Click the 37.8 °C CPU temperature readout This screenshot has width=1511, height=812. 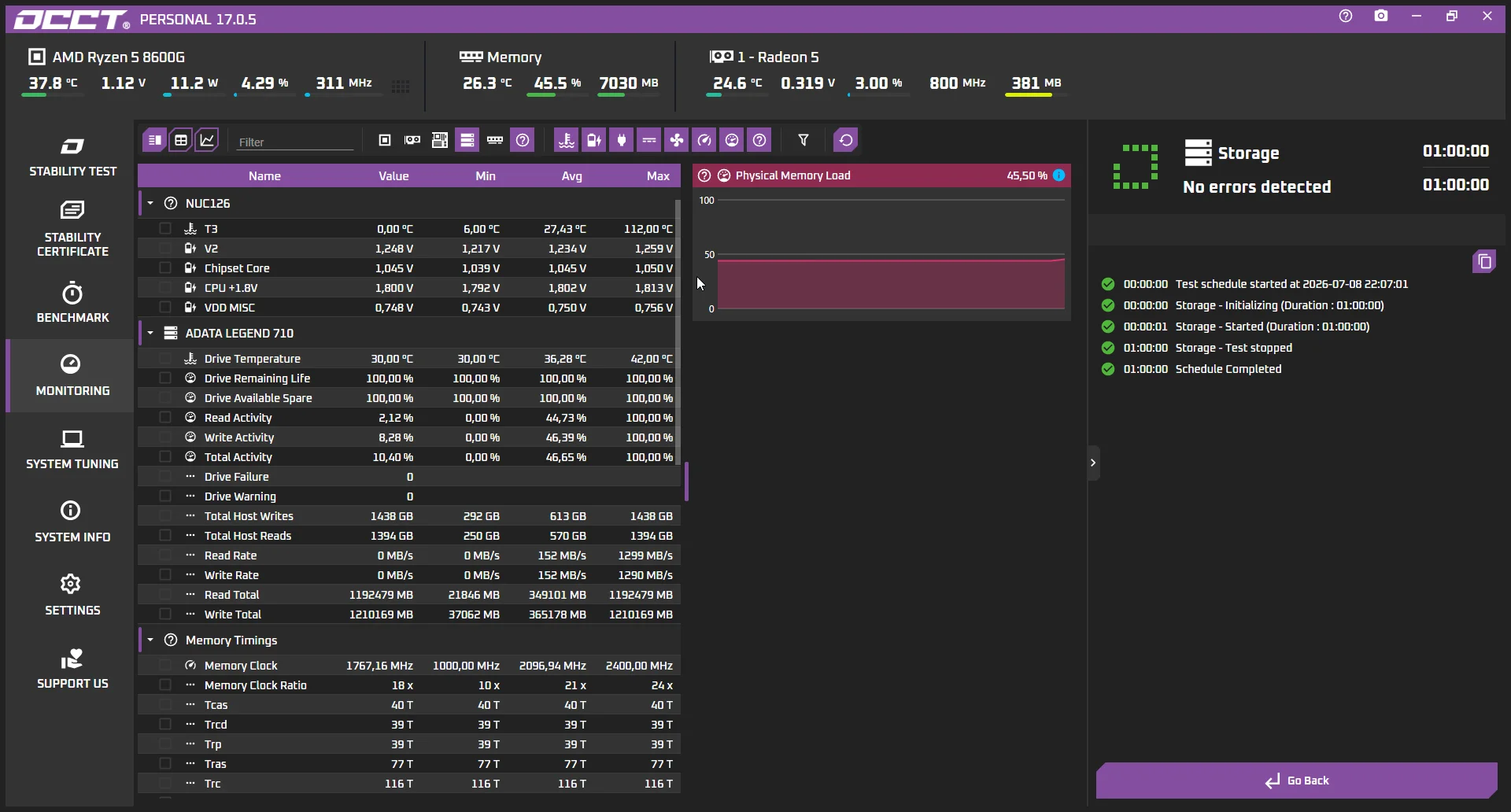53,83
